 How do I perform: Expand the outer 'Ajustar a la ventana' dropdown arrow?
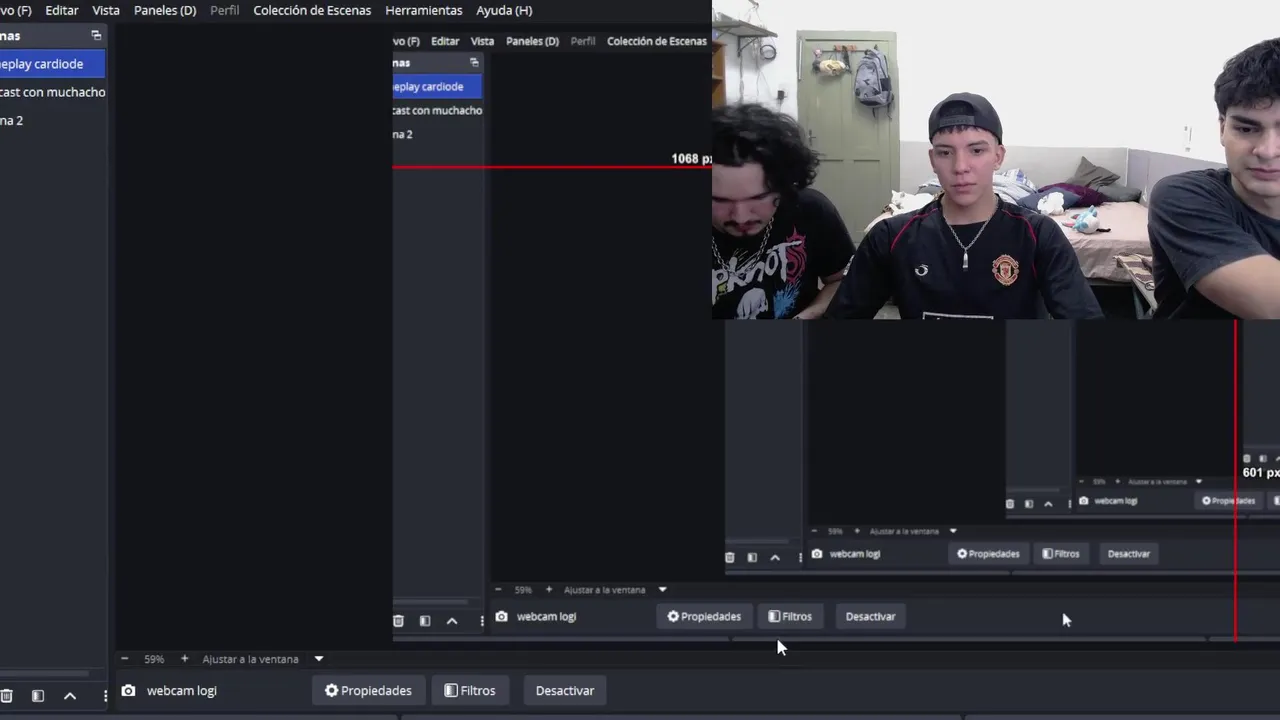click(x=319, y=659)
